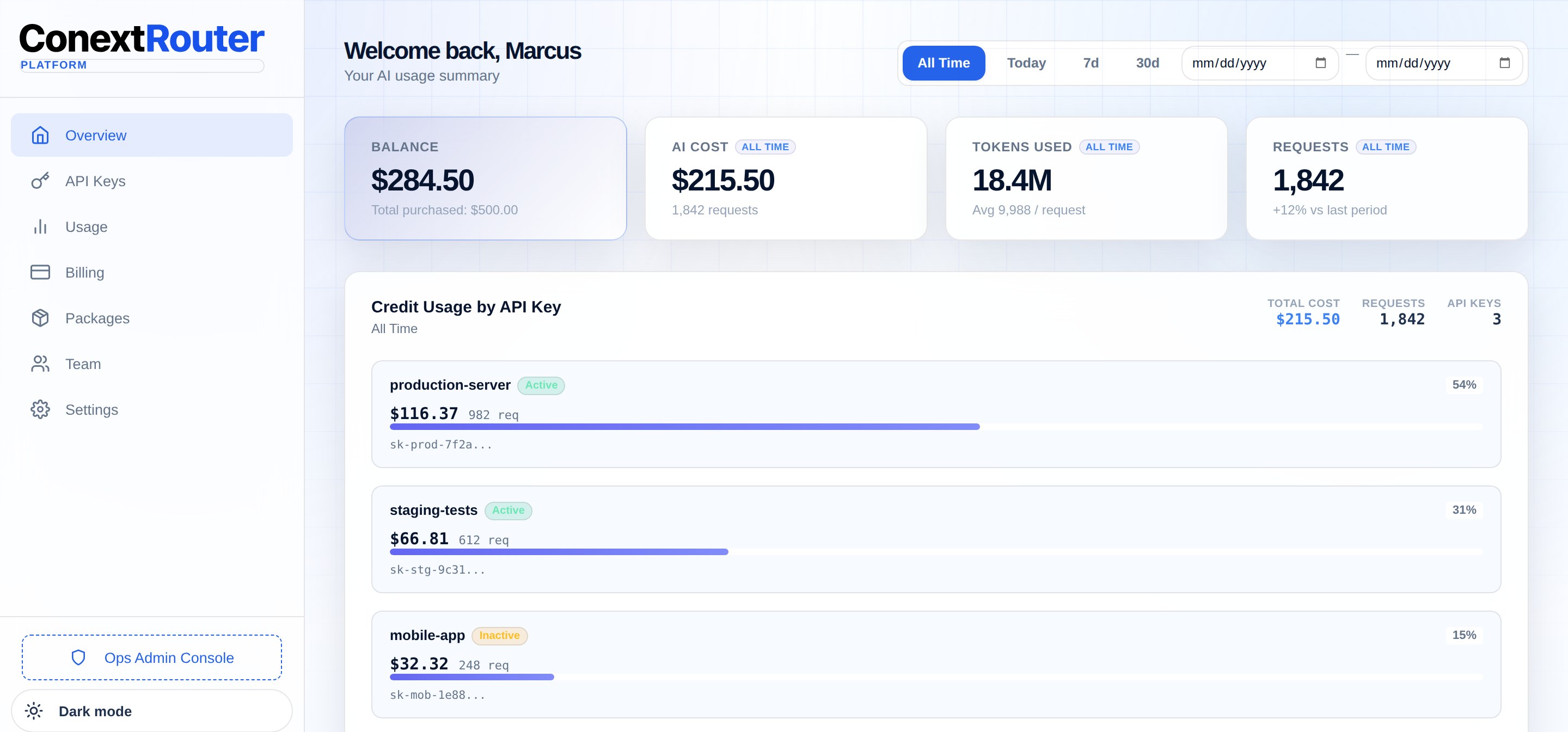The image size is (1568, 732).
Task: Click the end date input field
Action: coord(1444,63)
